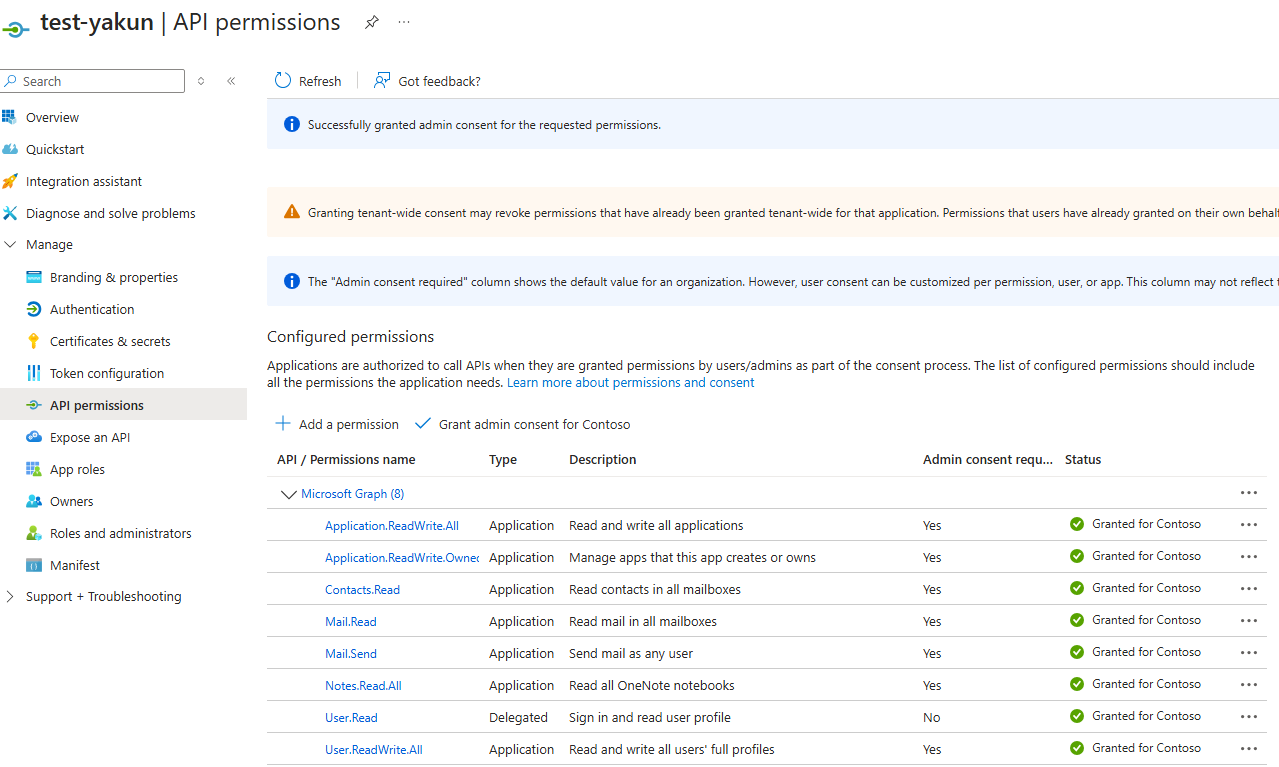Screen dimensions: 1279x767
Task: Open the Mail.Send permission
Action: pos(351,654)
